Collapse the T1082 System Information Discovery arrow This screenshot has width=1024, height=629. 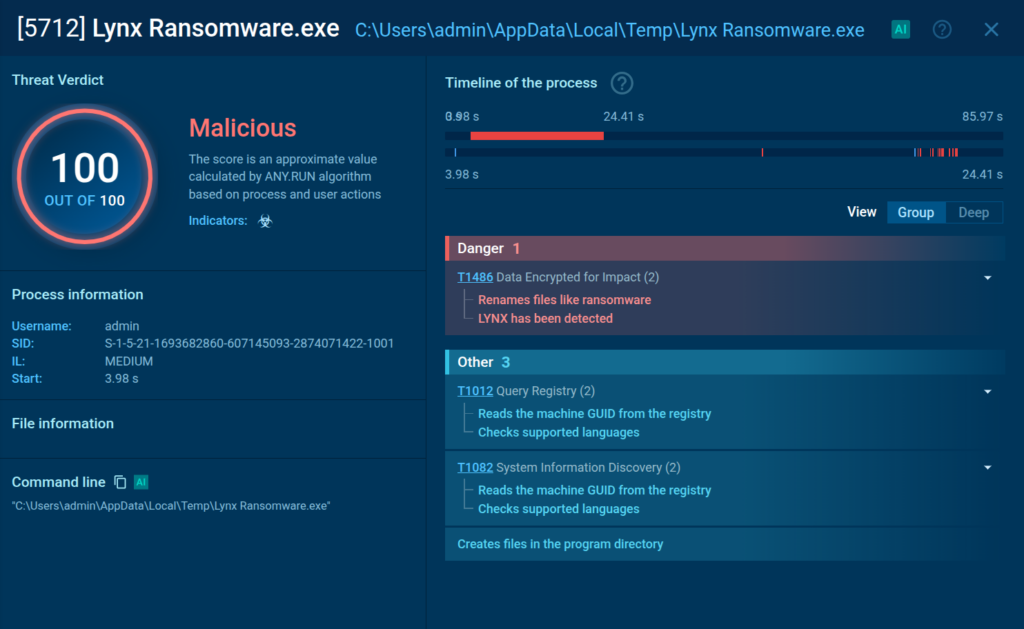(987, 467)
